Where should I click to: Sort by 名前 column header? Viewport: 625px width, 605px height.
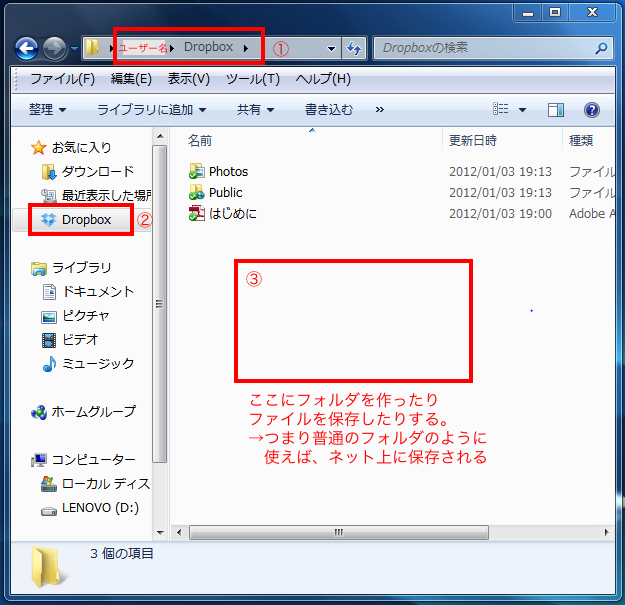(200, 141)
